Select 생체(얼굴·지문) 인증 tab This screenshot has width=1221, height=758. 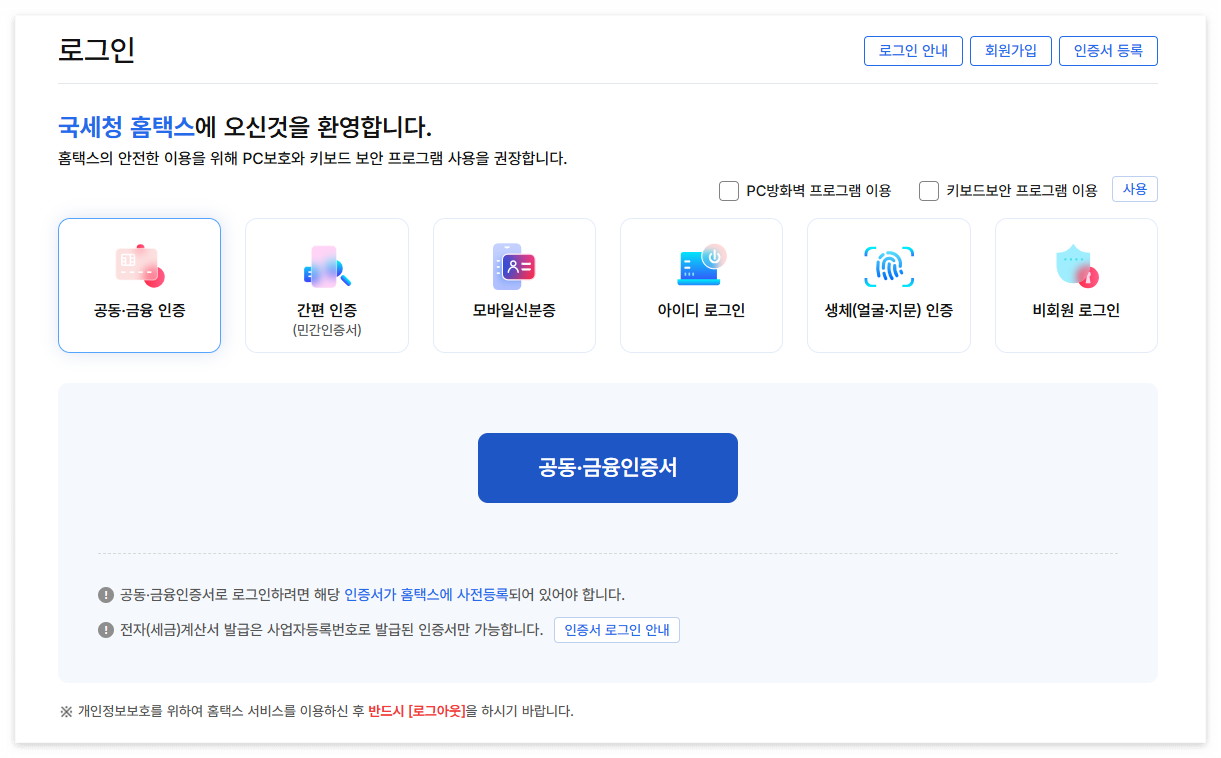tap(889, 285)
